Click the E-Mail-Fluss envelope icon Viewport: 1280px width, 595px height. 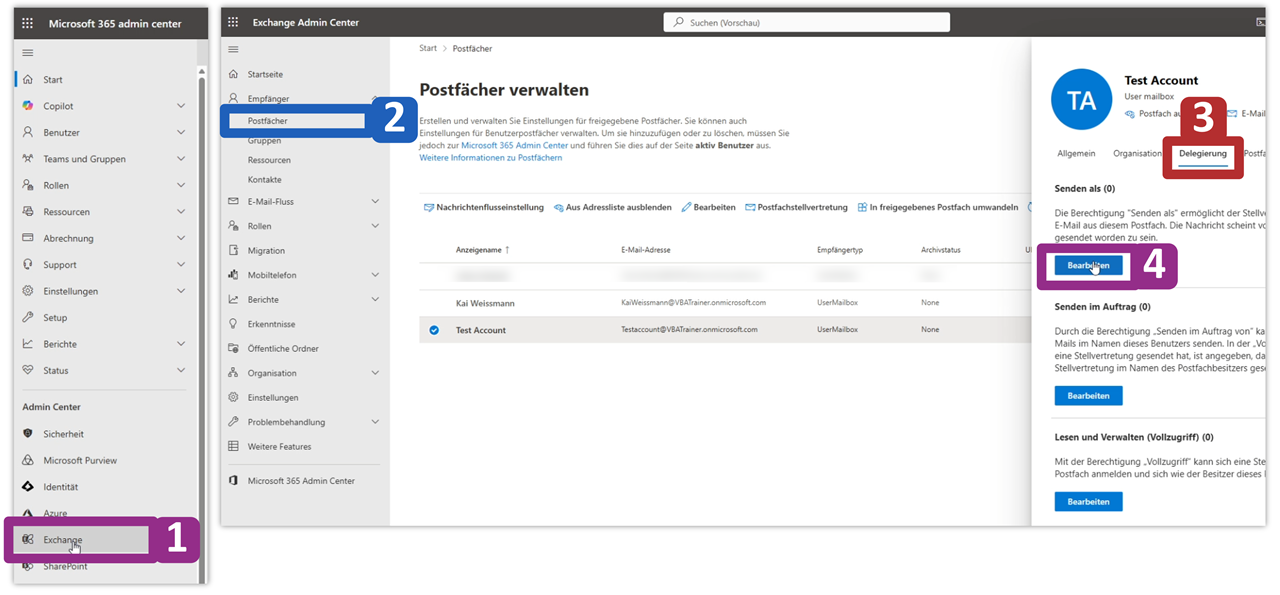pos(233,201)
